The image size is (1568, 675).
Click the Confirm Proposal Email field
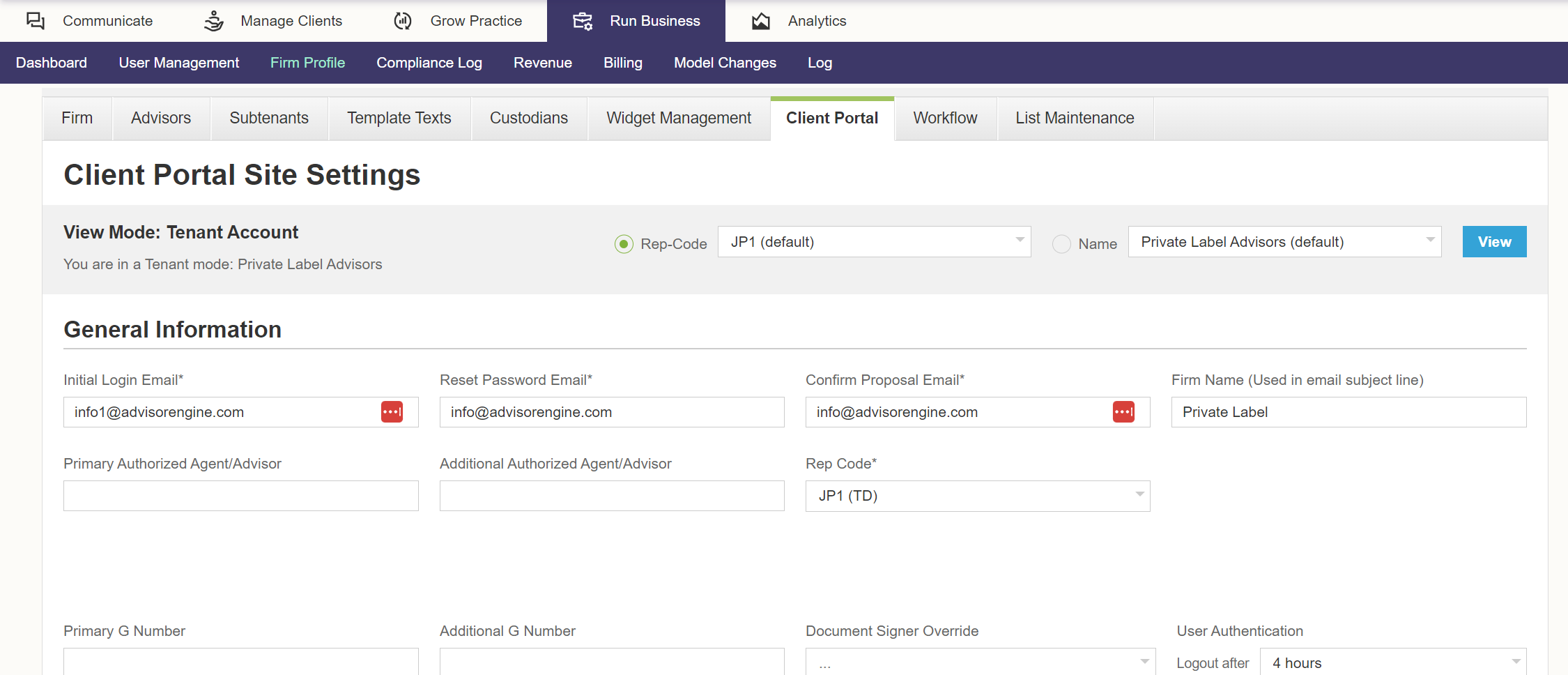(978, 412)
